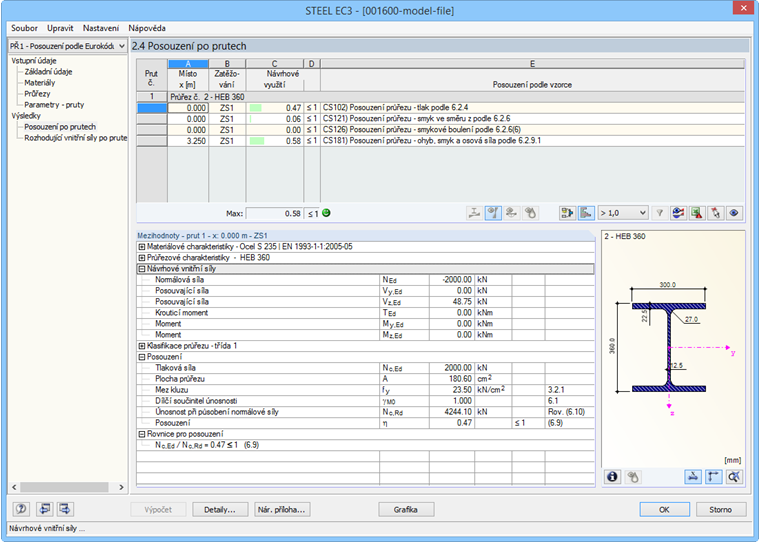Select 'Průřezy' in the navigation tree
Screen dimensions: 760x542
click(x=39, y=93)
